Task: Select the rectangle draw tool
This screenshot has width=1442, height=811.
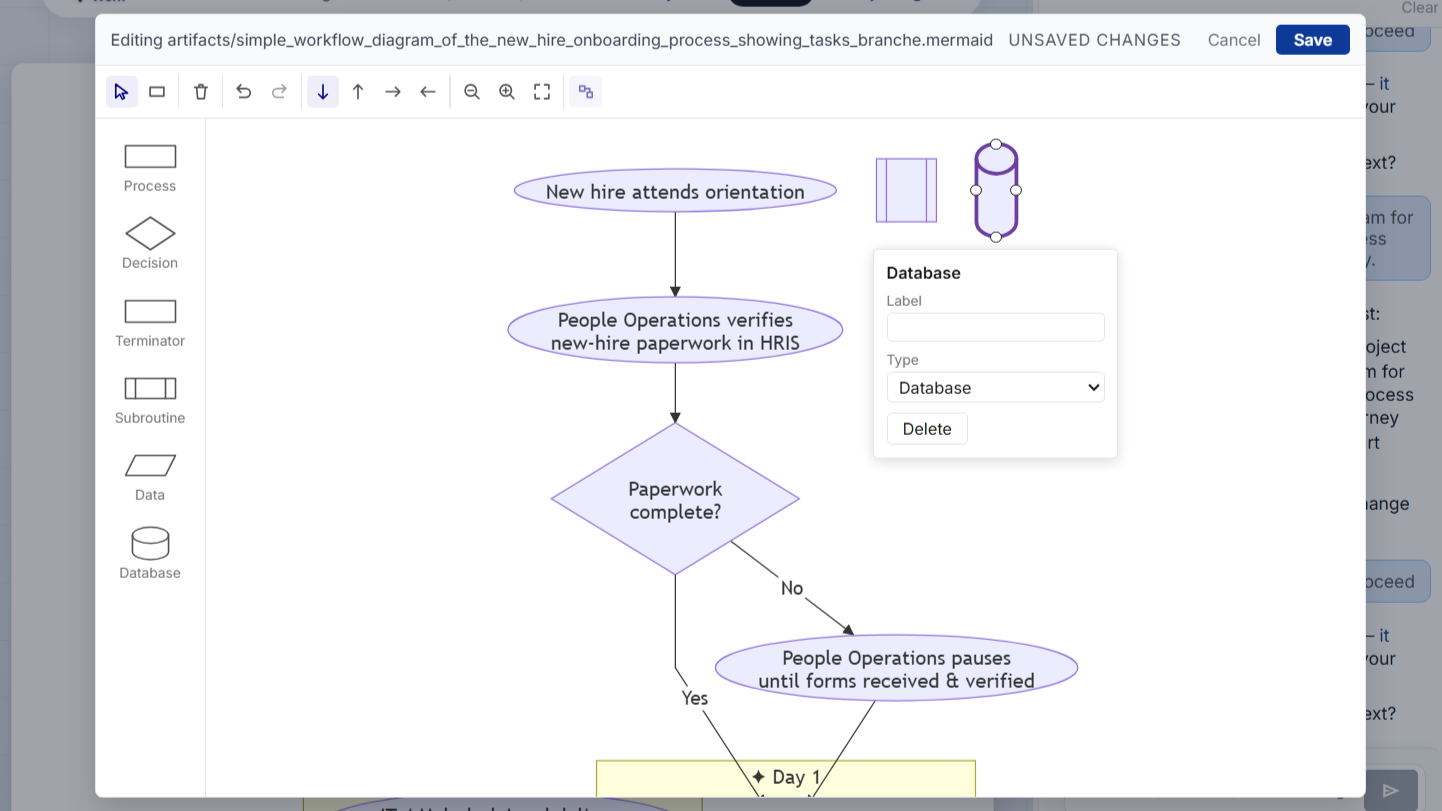Action: click(157, 92)
